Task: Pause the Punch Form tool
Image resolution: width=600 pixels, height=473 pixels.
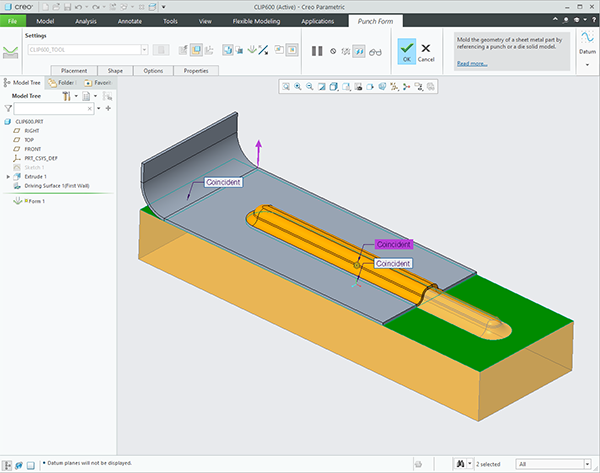Action: click(317, 51)
